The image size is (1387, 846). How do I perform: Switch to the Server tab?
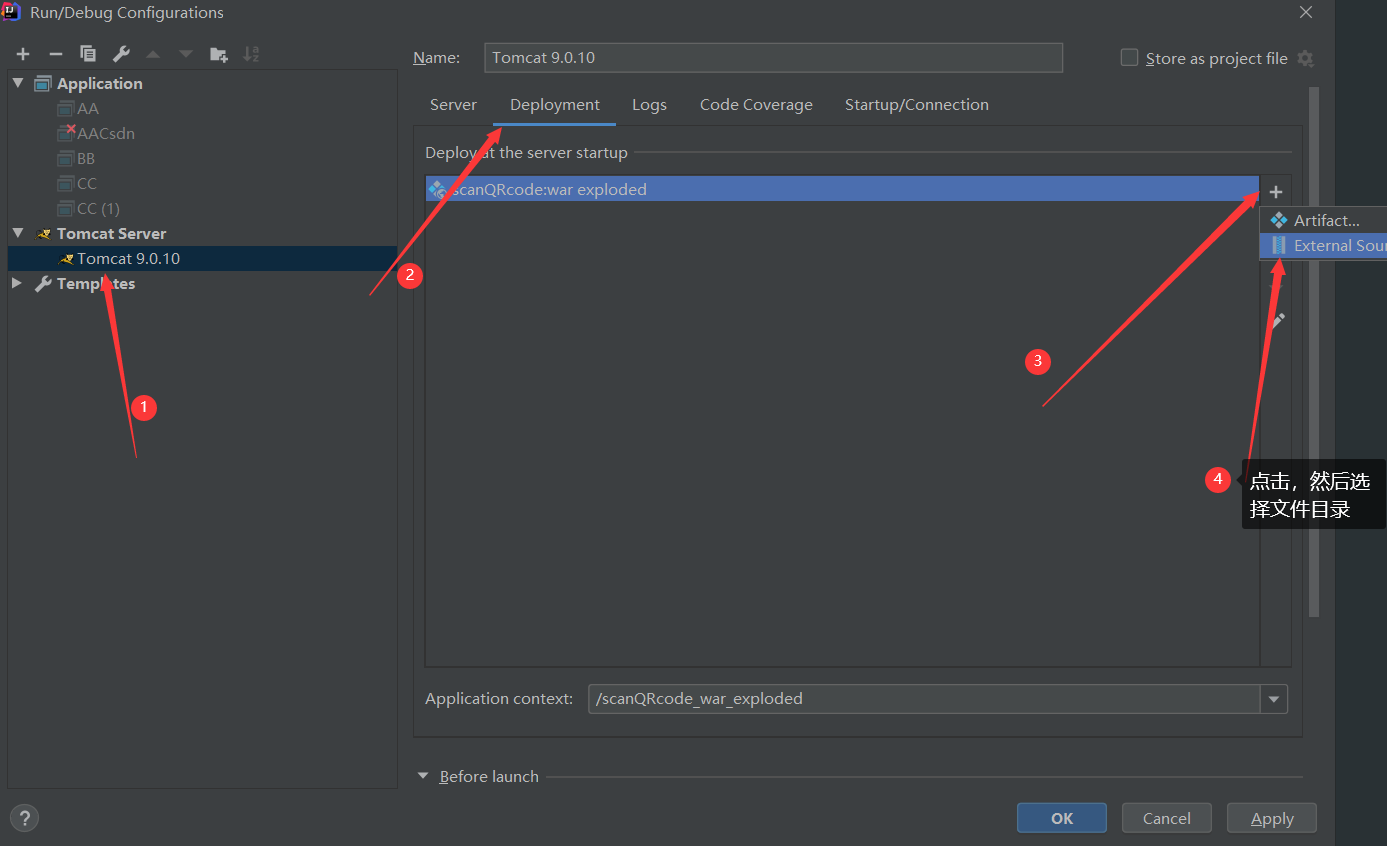click(453, 105)
